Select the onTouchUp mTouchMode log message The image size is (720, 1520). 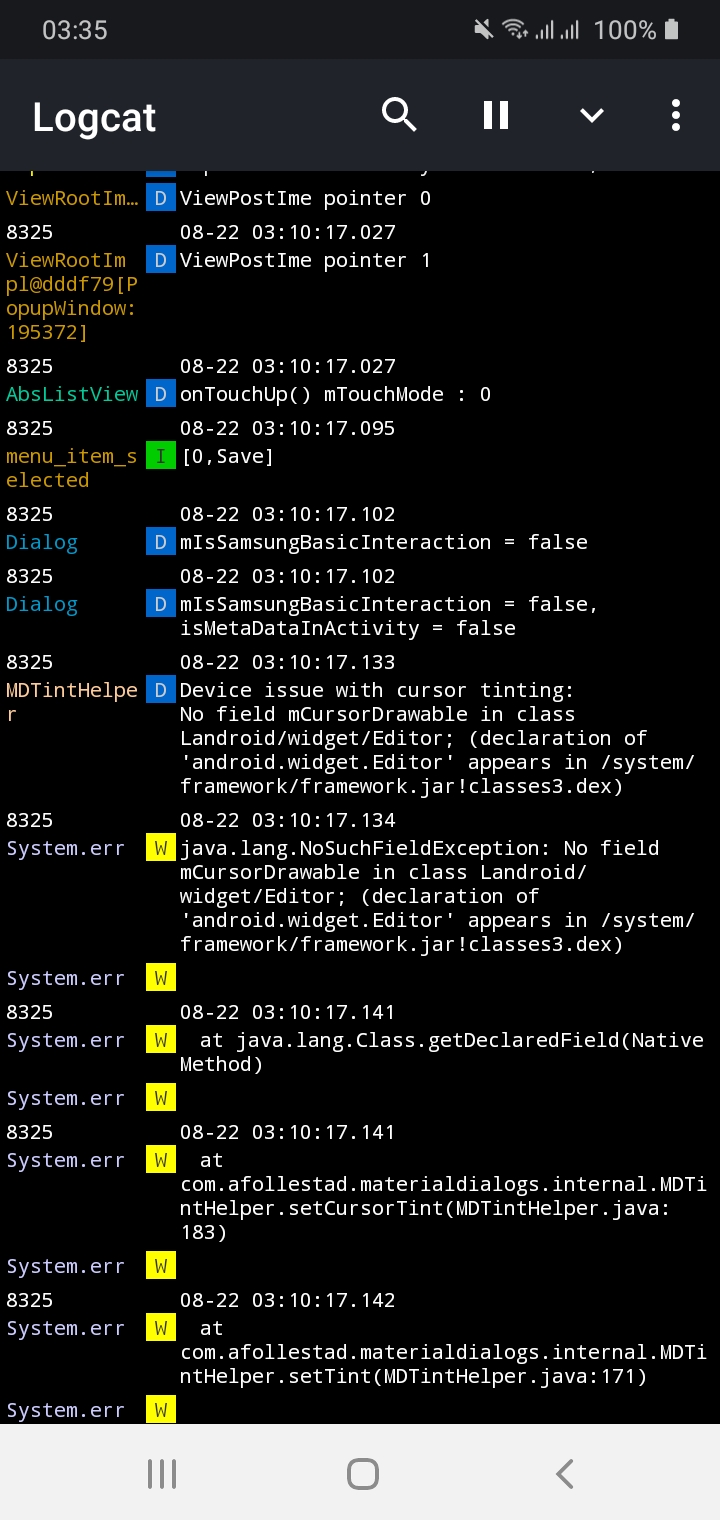pyautogui.click(x=334, y=394)
